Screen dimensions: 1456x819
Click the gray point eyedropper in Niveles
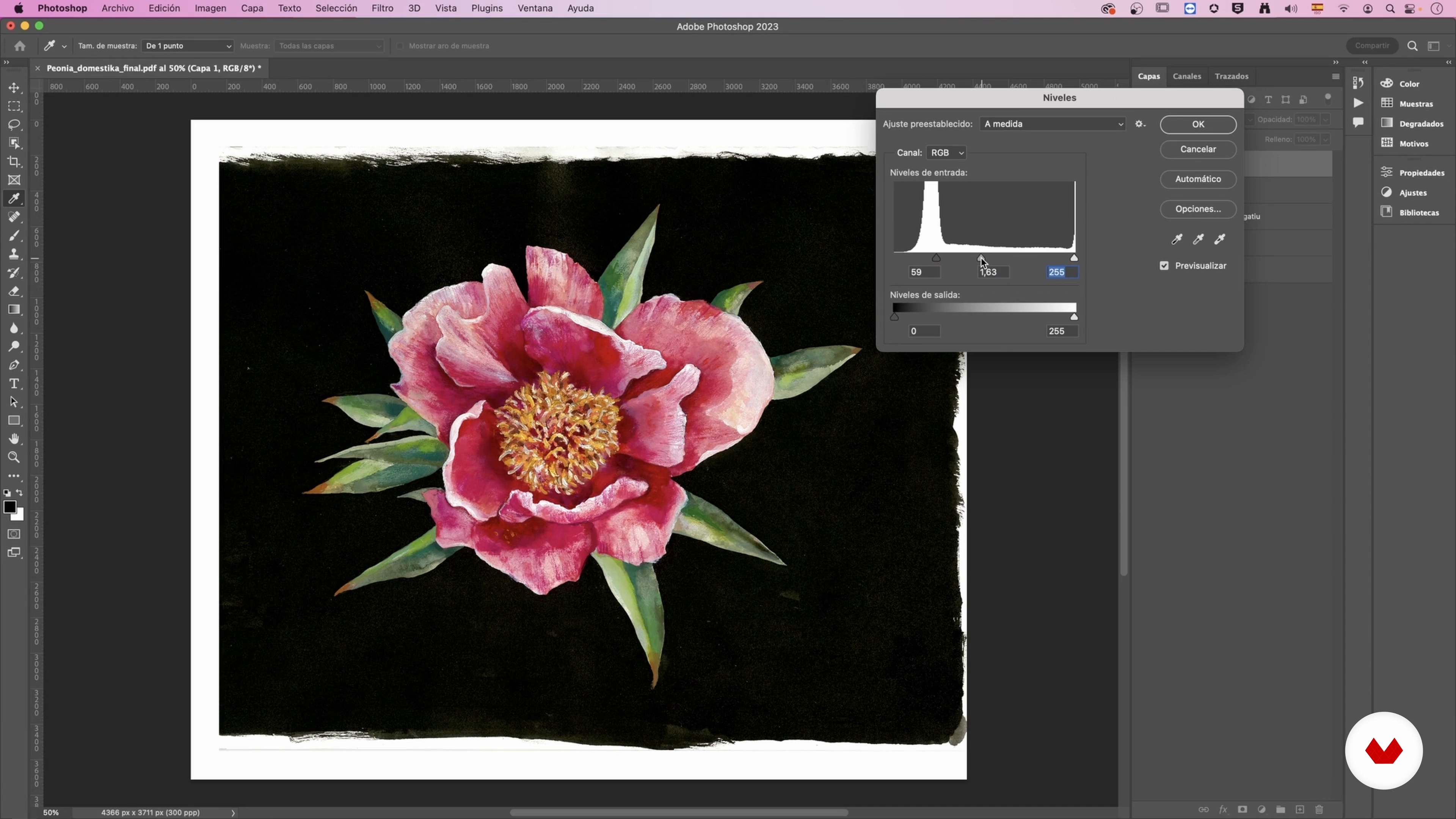pos(1198,239)
